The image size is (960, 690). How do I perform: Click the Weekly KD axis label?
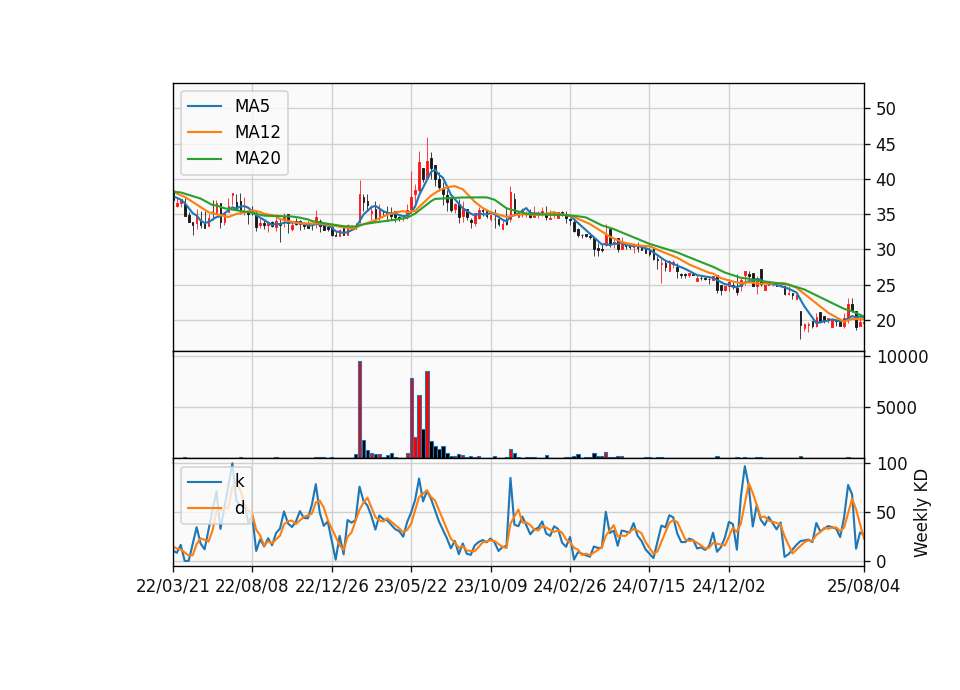pyautogui.click(x=921, y=514)
